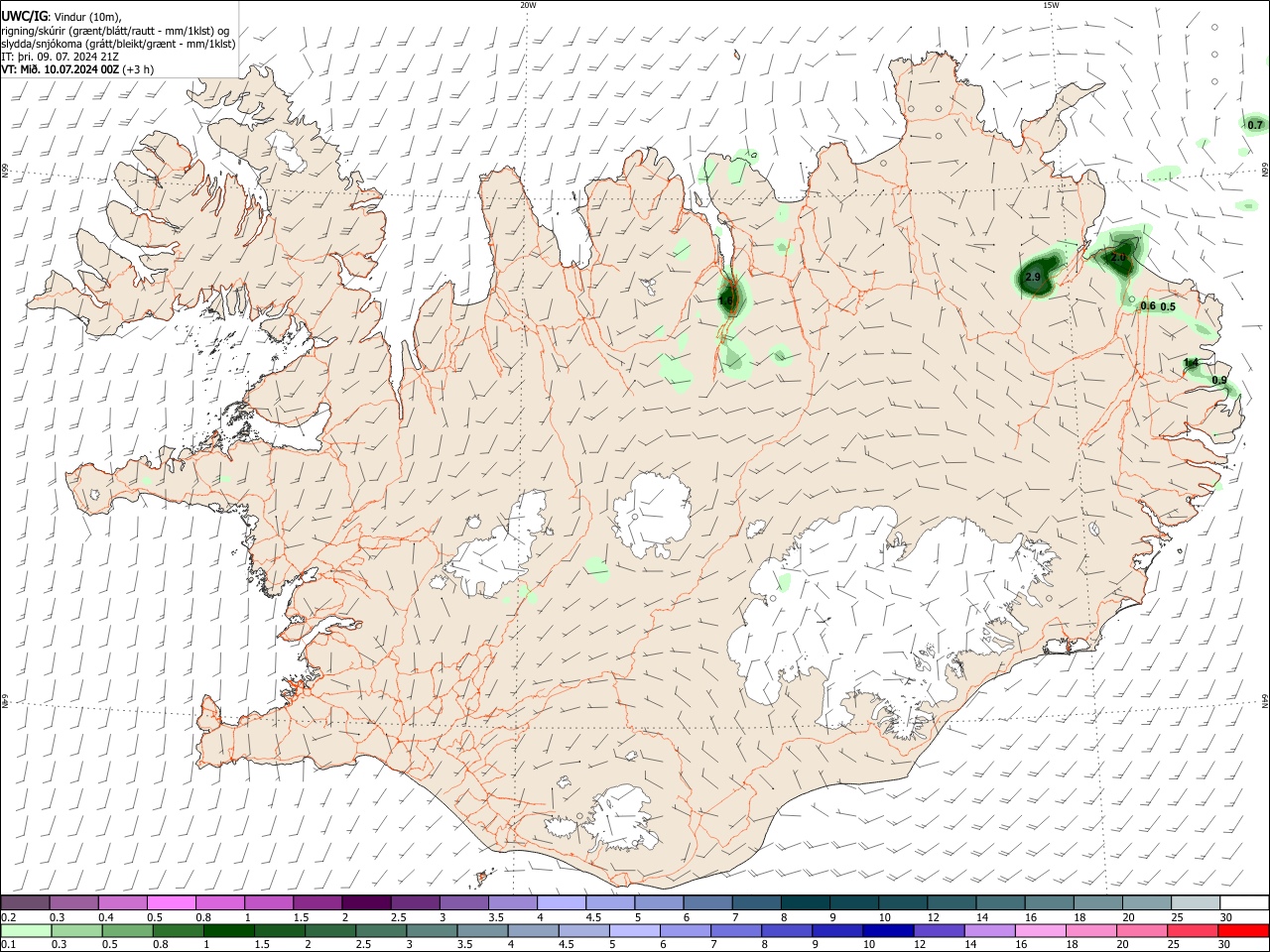Image resolution: width=1270 pixels, height=952 pixels.
Task: Select the IT: þri. 09. 07. 2024 21Z line
Action: (60, 57)
